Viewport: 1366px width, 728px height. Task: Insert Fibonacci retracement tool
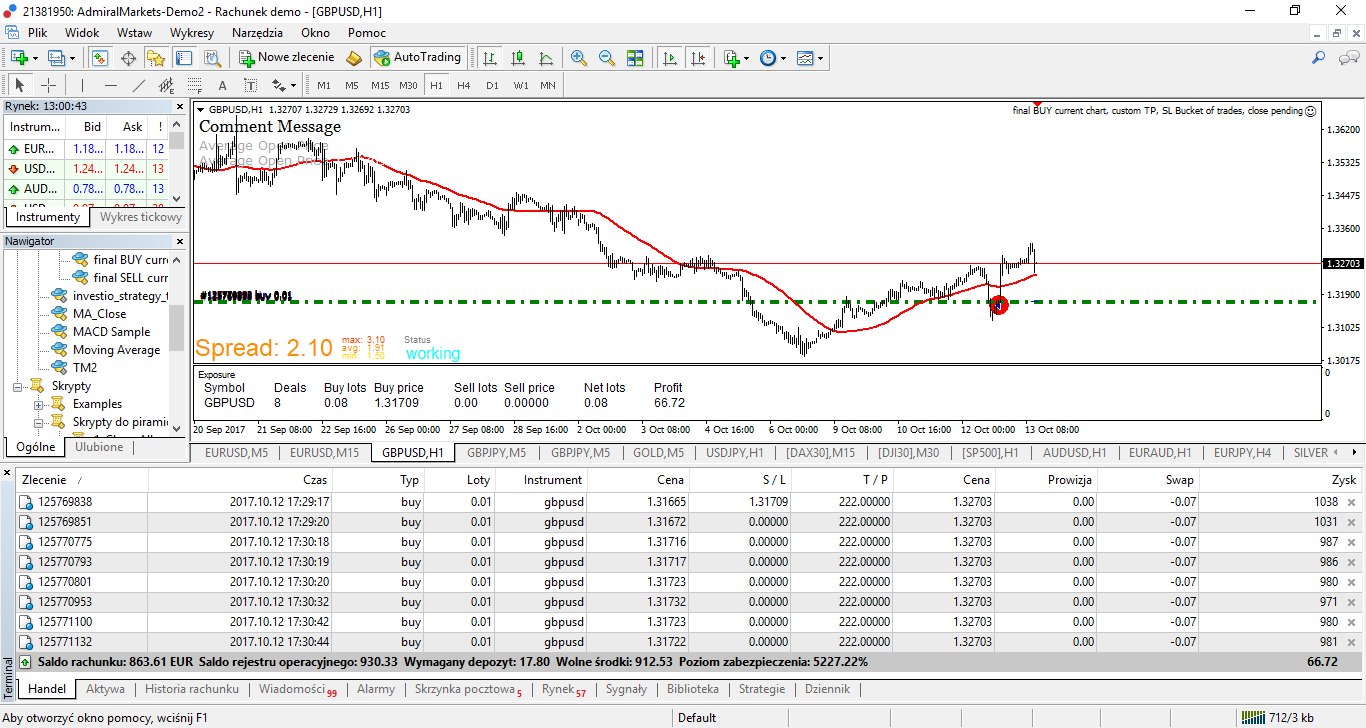point(195,85)
